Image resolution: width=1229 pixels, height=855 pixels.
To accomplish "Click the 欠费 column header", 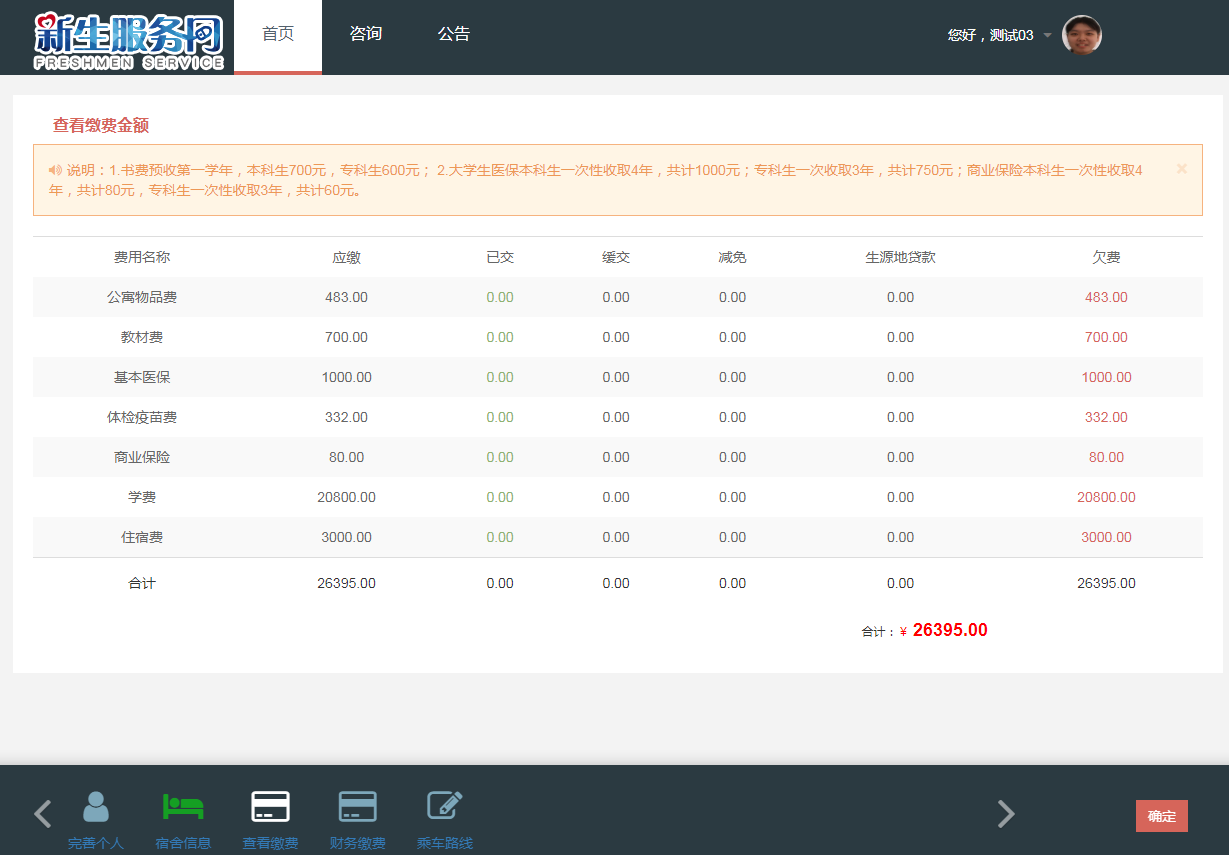I will pyautogui.click(x=1106, y=257).
